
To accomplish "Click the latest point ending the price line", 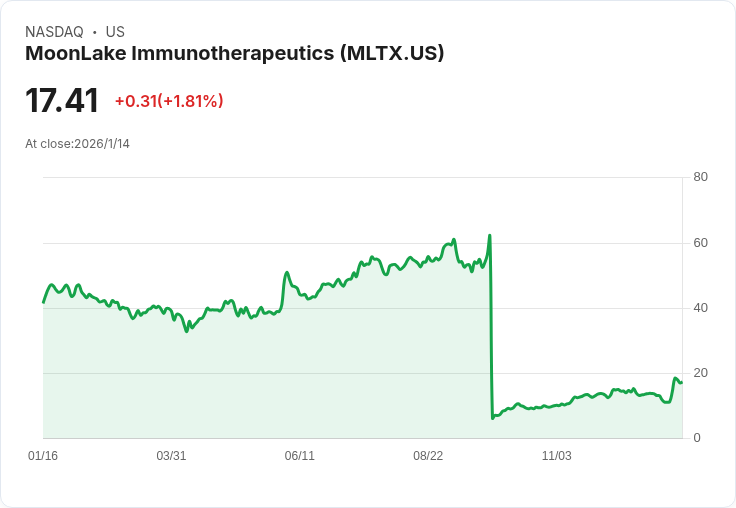I will click(x=681, y=382).
